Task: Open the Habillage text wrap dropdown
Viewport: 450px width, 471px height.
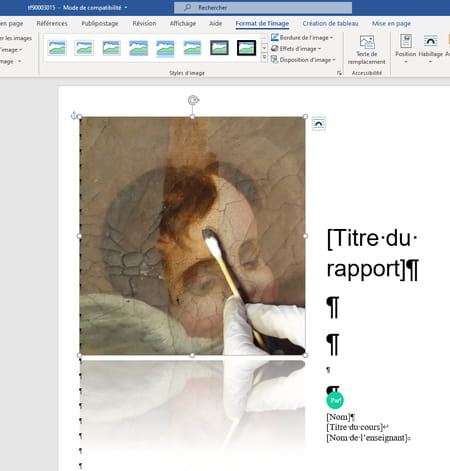Action: pyautogui.click(x=430, y=49)
